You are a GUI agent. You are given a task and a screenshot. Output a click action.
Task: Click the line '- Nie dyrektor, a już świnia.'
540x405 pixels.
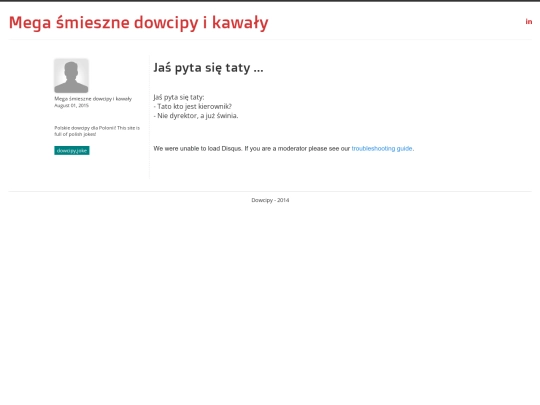click(x=196, y=116)
